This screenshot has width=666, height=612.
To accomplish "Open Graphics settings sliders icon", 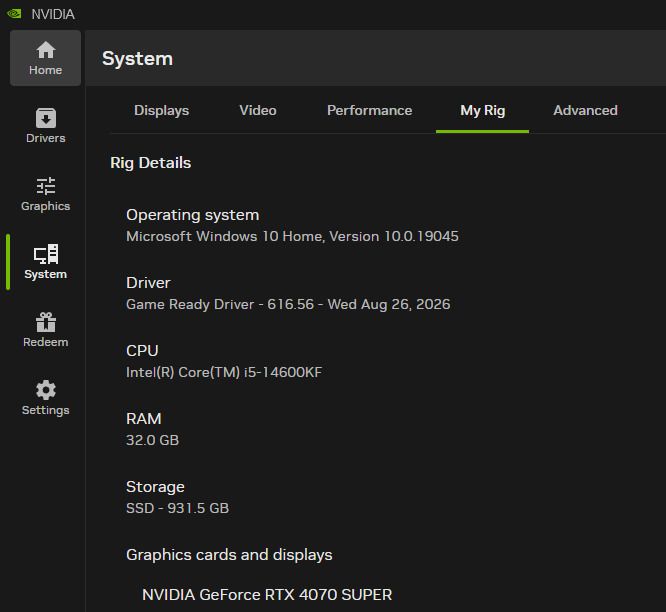I will point(46,186).
